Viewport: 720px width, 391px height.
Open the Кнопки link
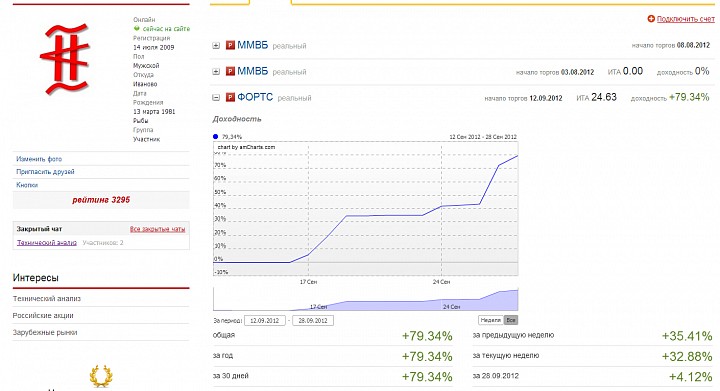[x=27, y=185]
